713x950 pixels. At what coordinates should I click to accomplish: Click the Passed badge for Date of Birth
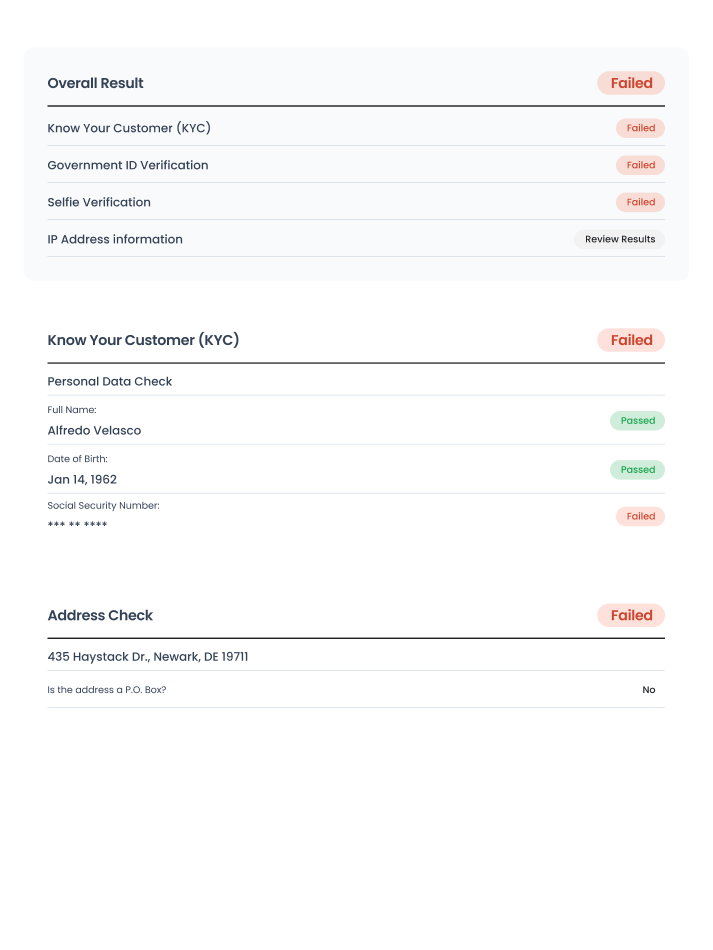[637, 470]
